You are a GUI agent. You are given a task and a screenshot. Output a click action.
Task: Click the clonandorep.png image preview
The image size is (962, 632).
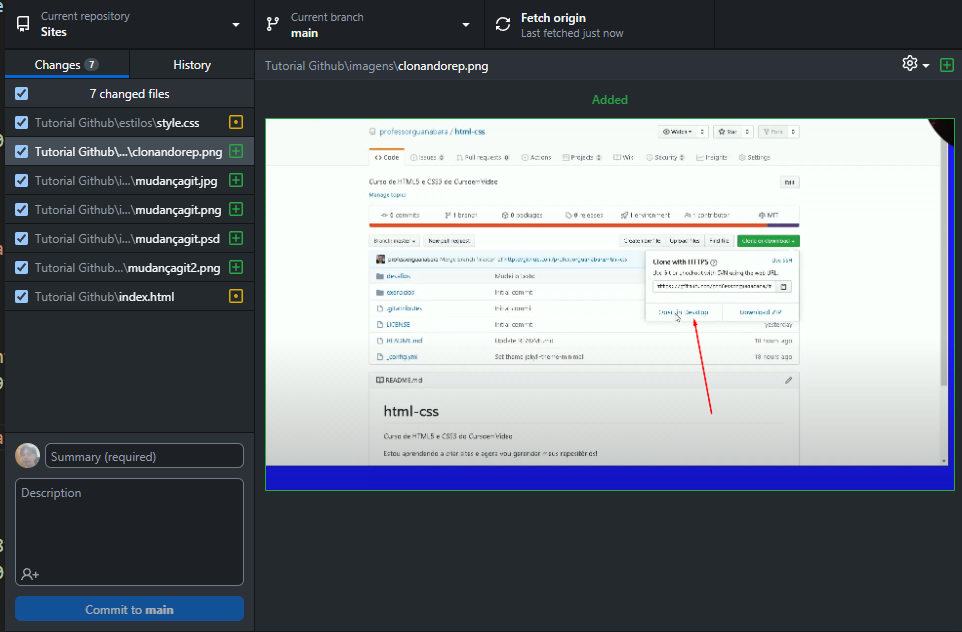(x=610, y=304)
